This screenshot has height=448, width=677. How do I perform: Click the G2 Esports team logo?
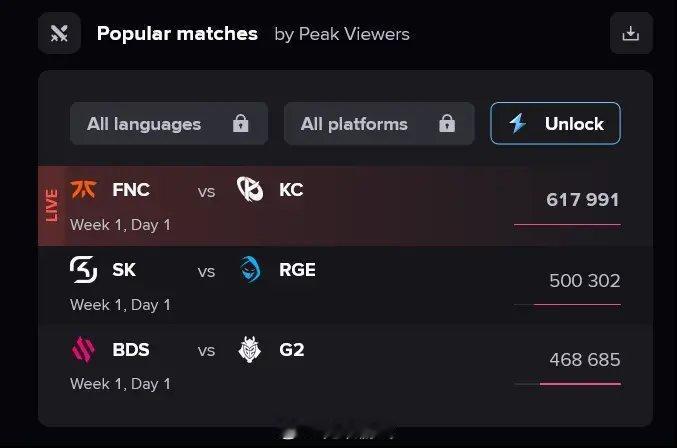pos(249,350)
